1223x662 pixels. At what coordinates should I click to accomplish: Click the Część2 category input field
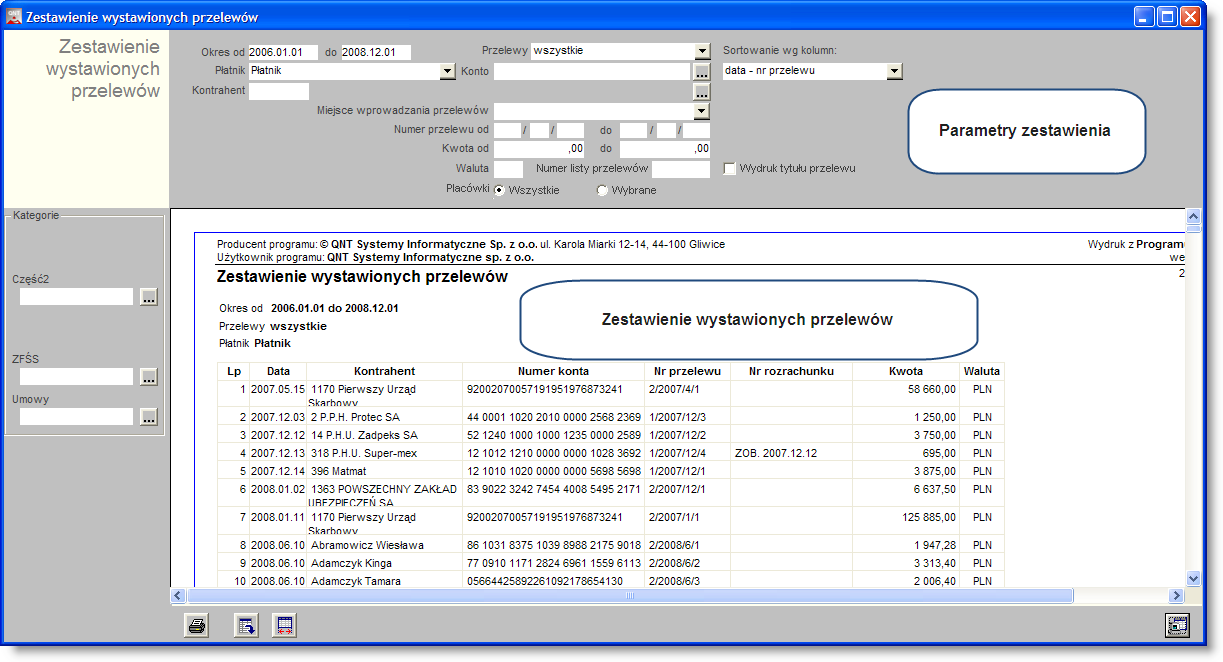tap(77, 297)
